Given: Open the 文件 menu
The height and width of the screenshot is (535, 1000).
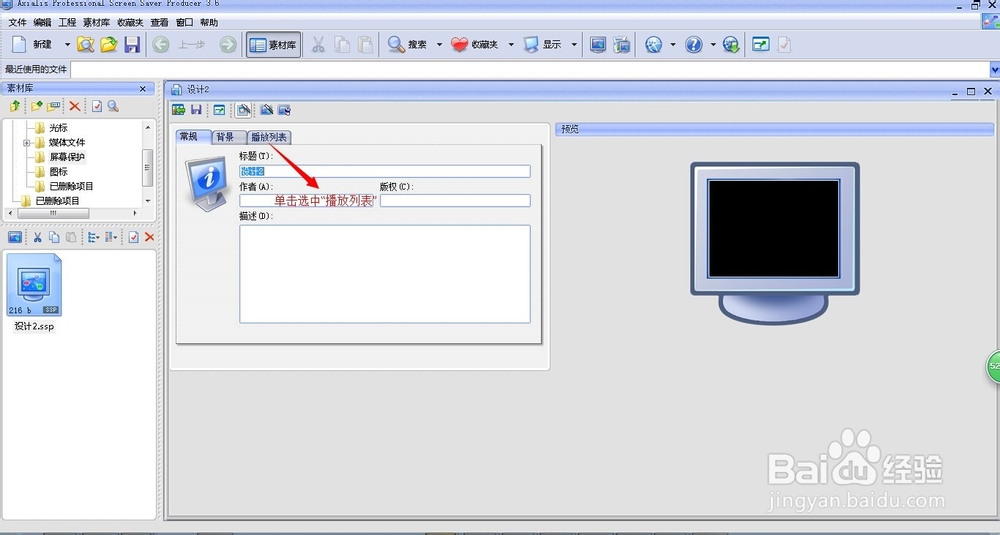Looking at the screenshot, I should coord(17,22).
